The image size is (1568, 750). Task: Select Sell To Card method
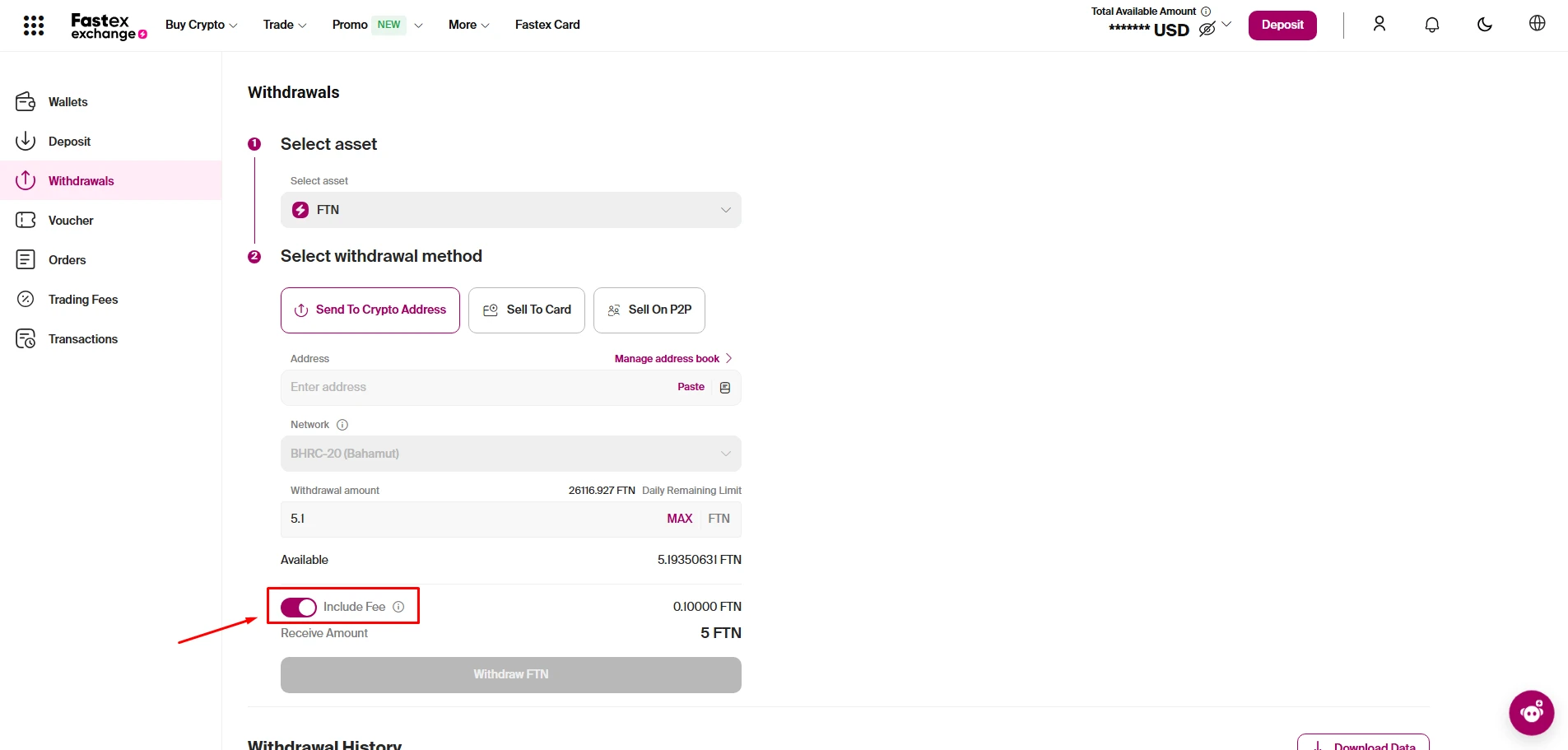[527, 310]
